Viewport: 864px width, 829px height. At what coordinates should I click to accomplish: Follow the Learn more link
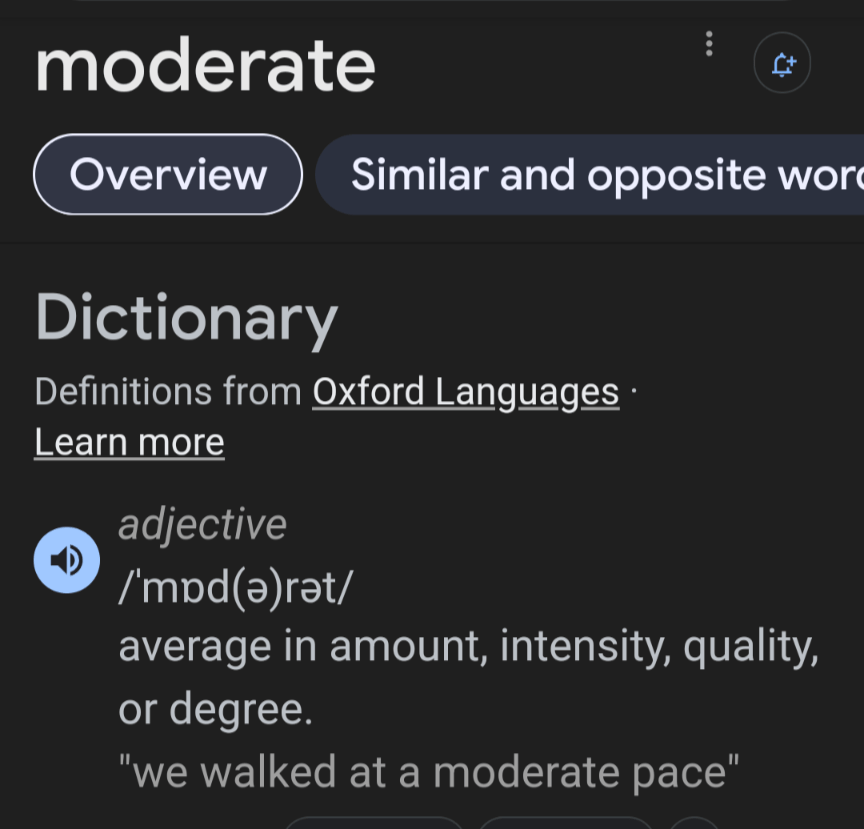[129, 442]
